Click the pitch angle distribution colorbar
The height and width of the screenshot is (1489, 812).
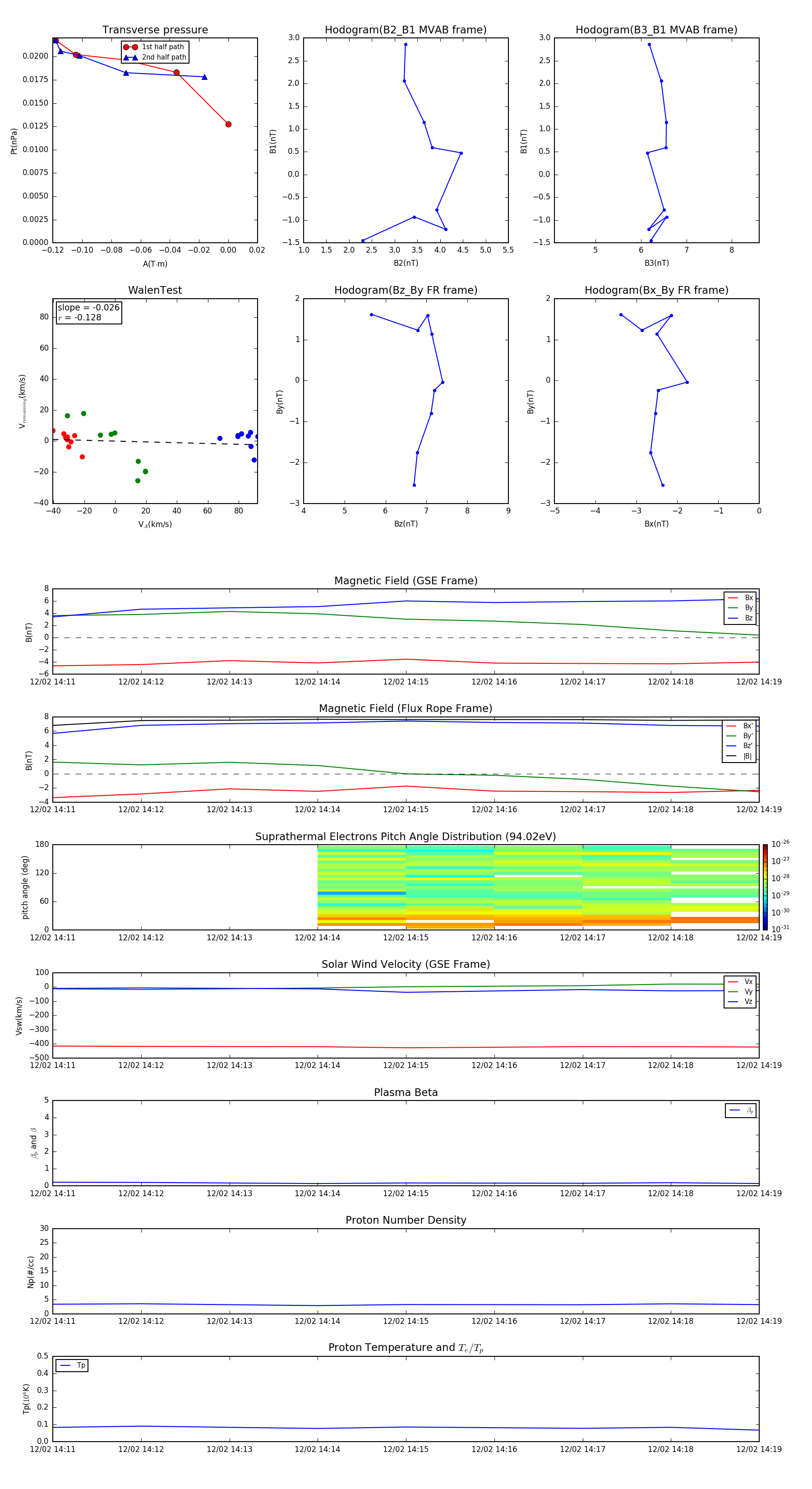click(x=765, y=887)
